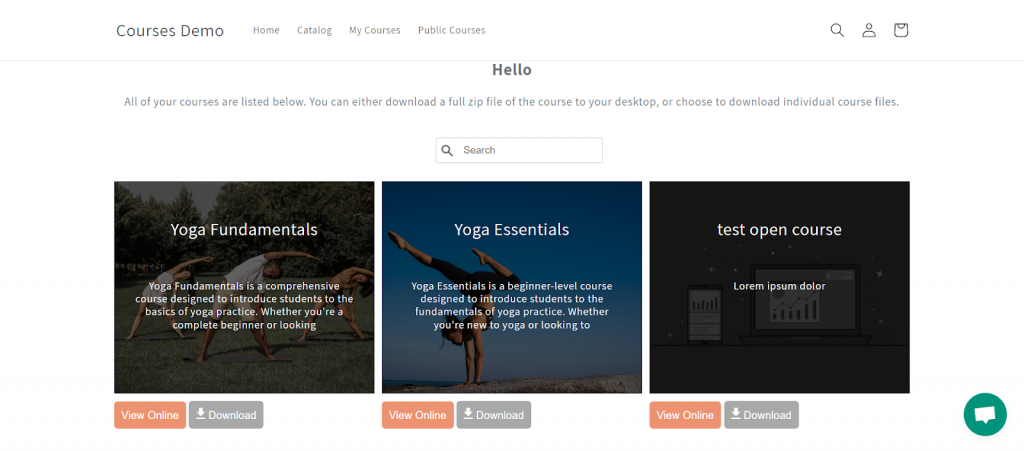
Task: Click the Courses Demo site logo
Action: coord(170,30)
